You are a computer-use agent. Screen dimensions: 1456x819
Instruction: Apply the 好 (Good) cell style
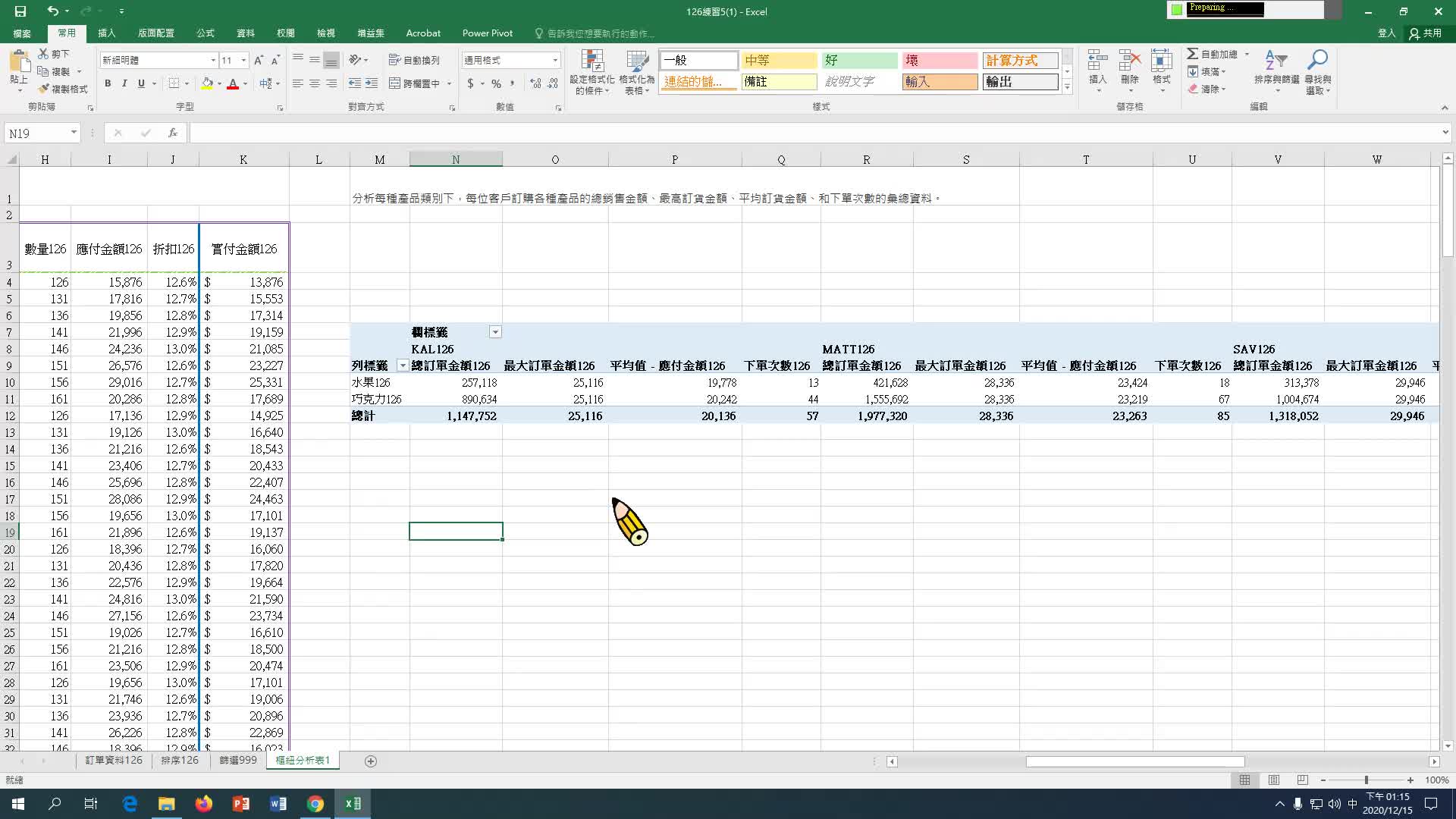point(861,60)
